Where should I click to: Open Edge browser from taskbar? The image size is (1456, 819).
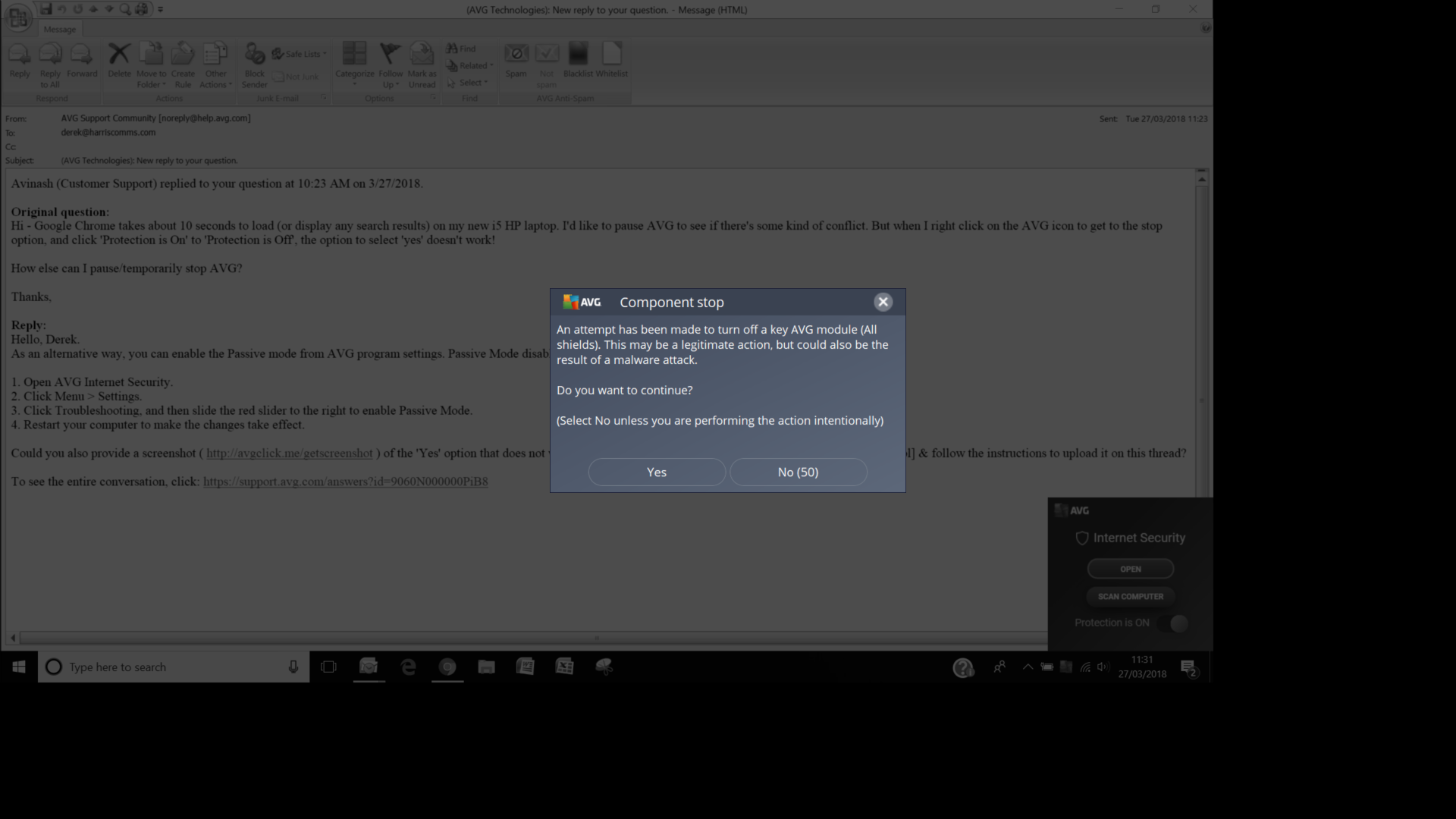(408, 667)
